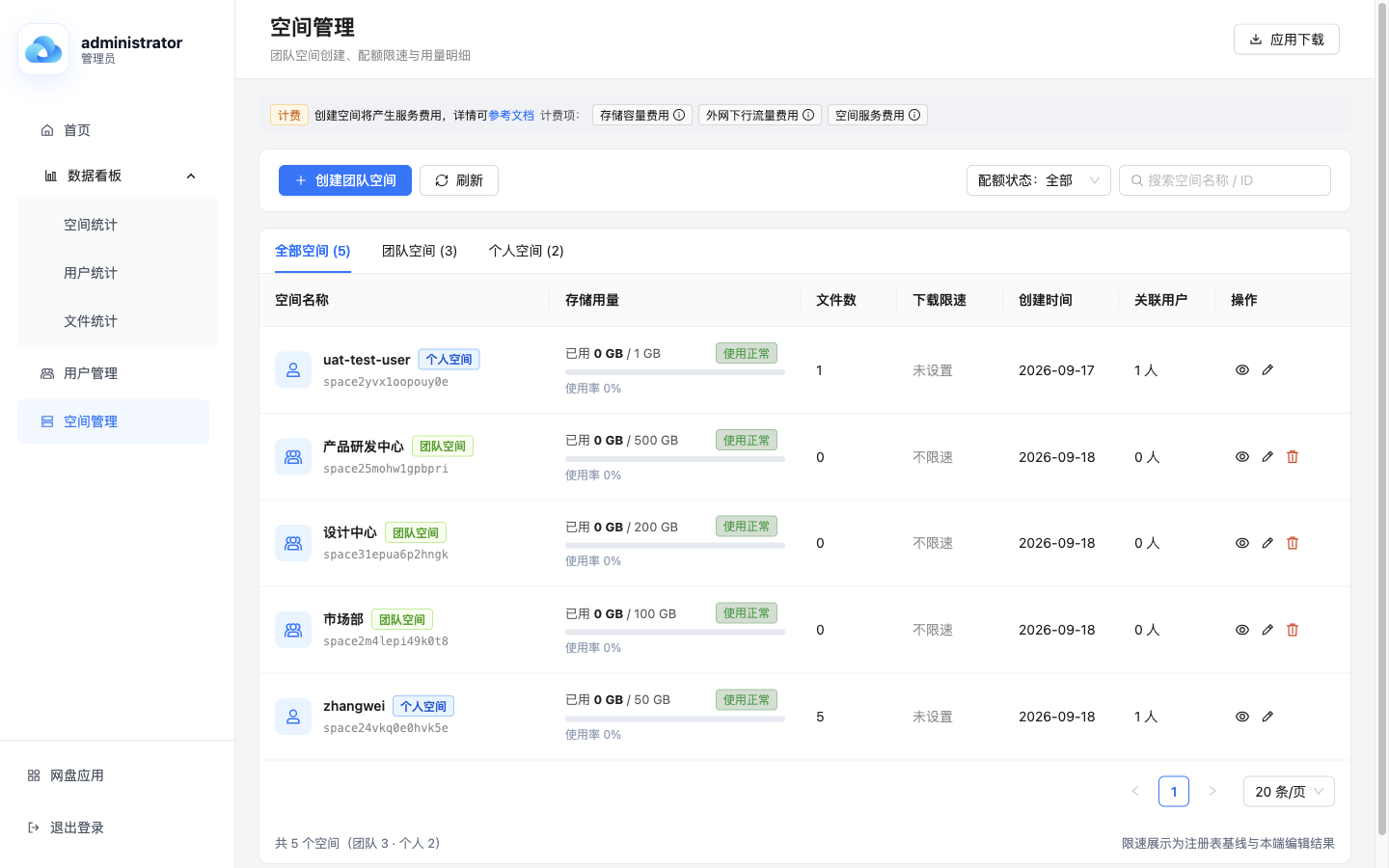Screen dimensions: 1389x868
Task: Switch to 个人空间 (2) tab
Action: point(526,251)
